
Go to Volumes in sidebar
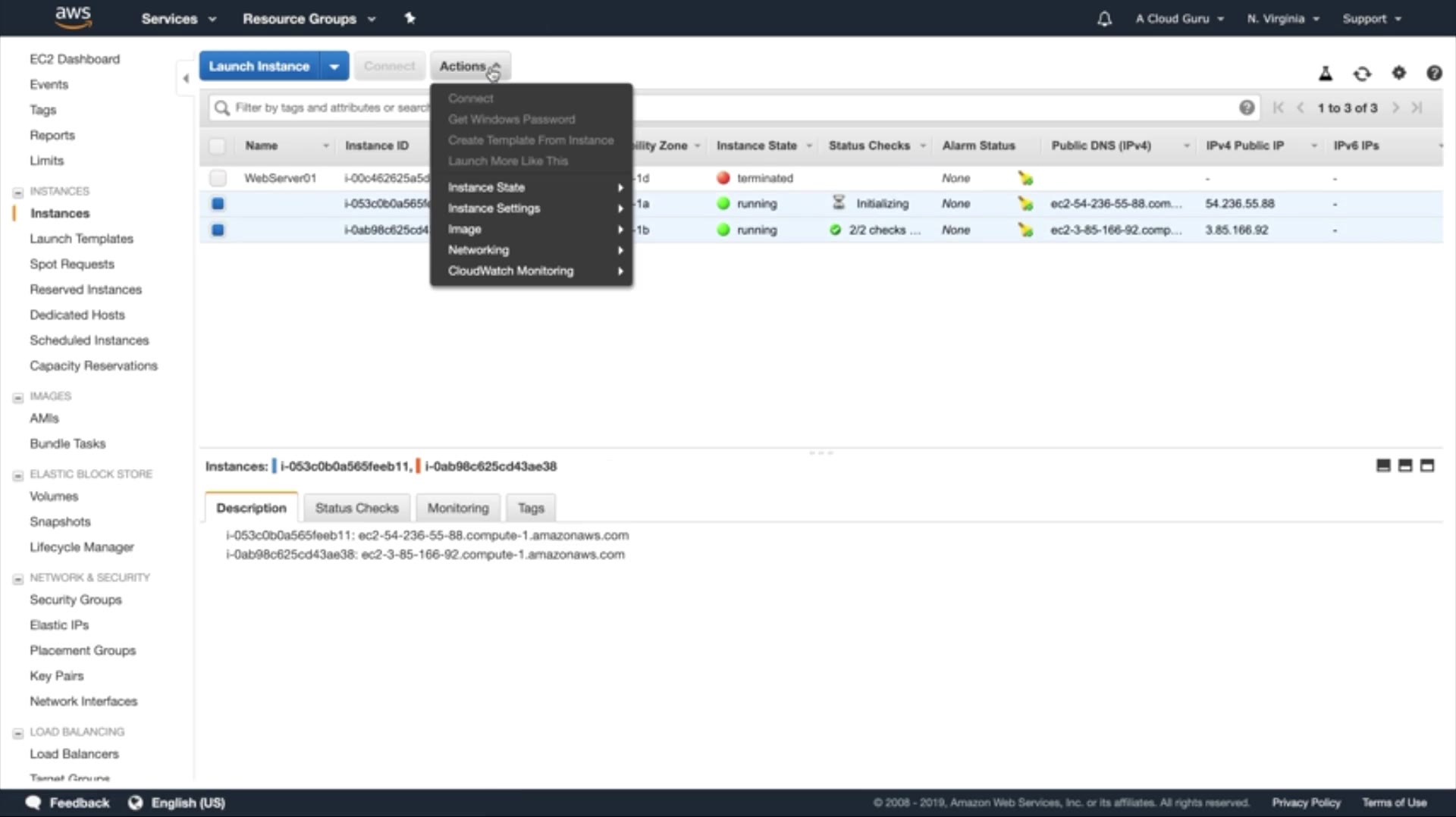coord(54,496)
